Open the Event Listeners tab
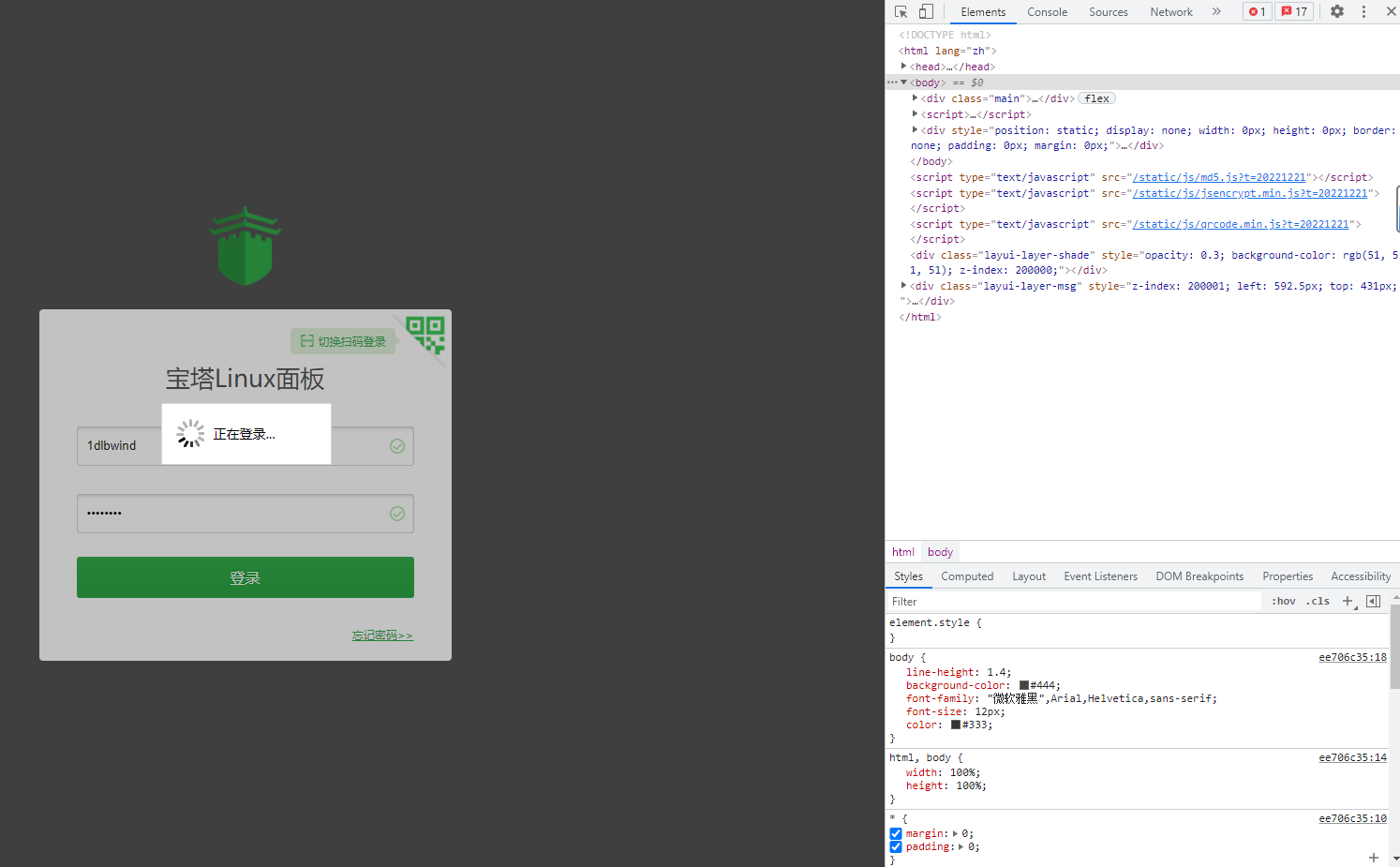Viewport: 1400px width, 867px height. point(1100,576)
